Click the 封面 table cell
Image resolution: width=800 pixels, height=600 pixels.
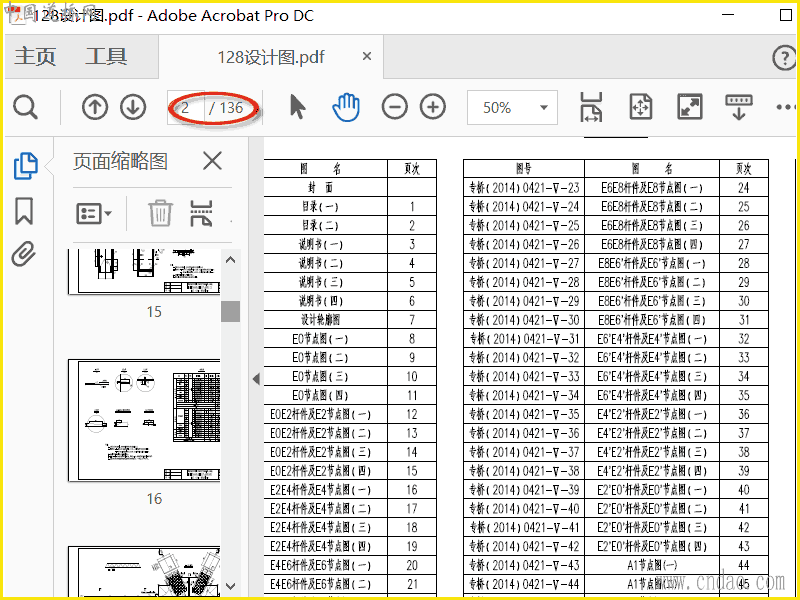(326, 188)
